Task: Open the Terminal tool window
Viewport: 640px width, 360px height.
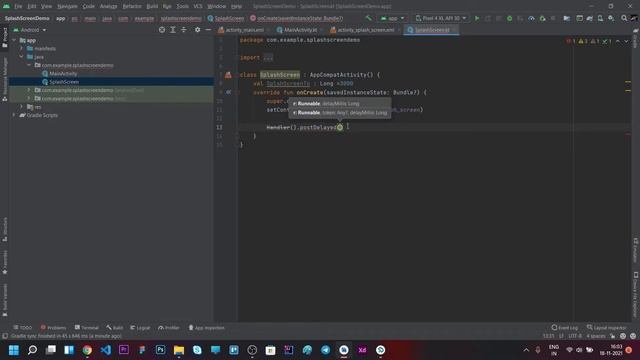Action: (x=87, y=328)
